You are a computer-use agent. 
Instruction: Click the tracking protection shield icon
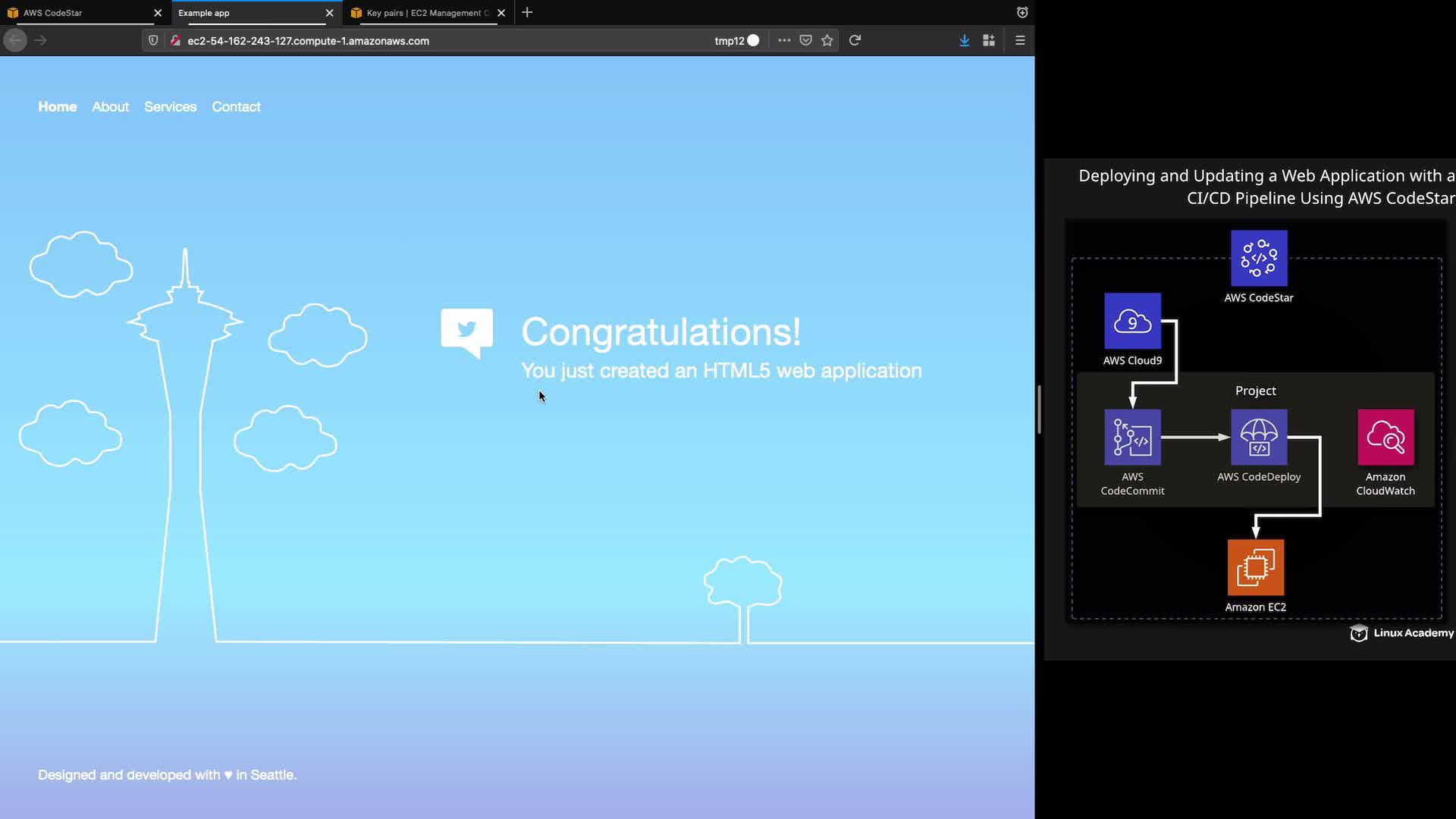(153, 40)
